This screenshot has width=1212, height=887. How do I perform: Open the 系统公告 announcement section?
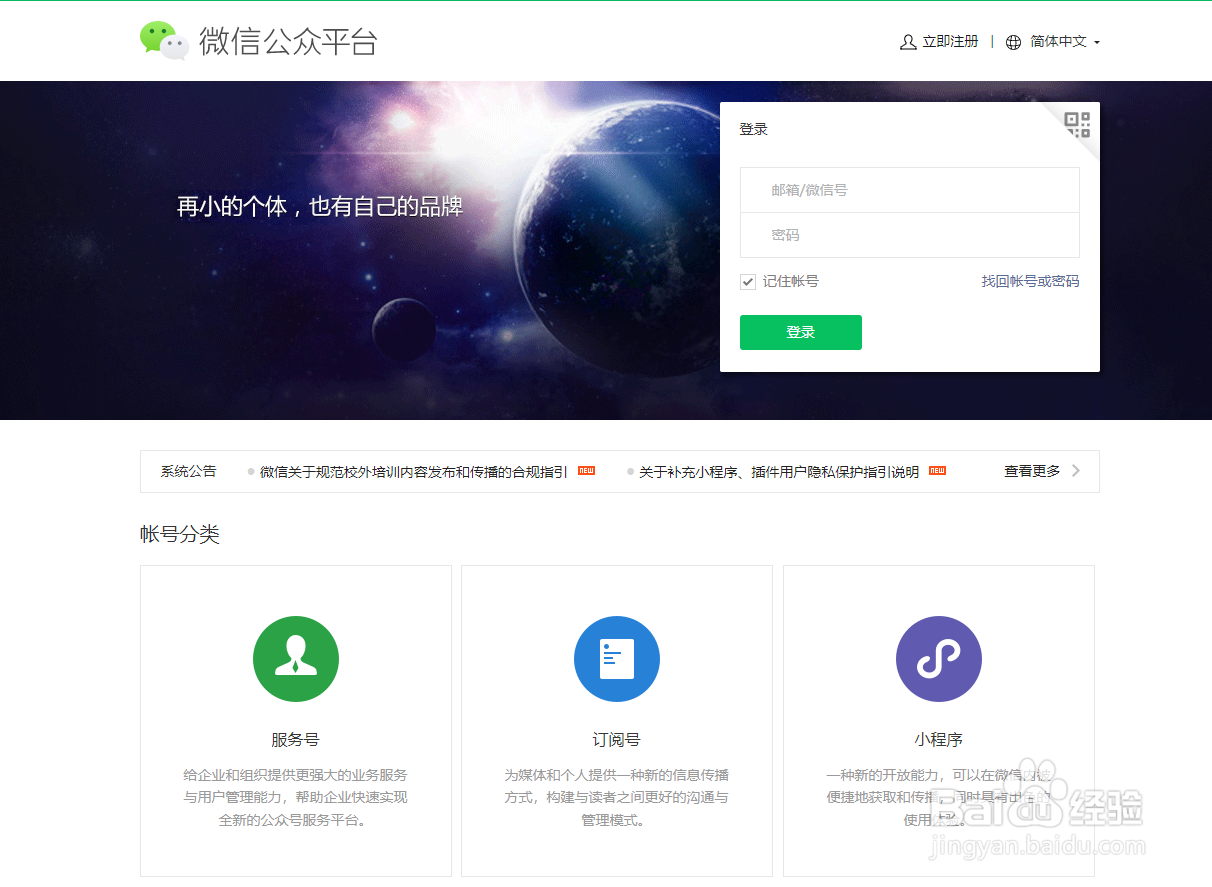coord(188,470)
